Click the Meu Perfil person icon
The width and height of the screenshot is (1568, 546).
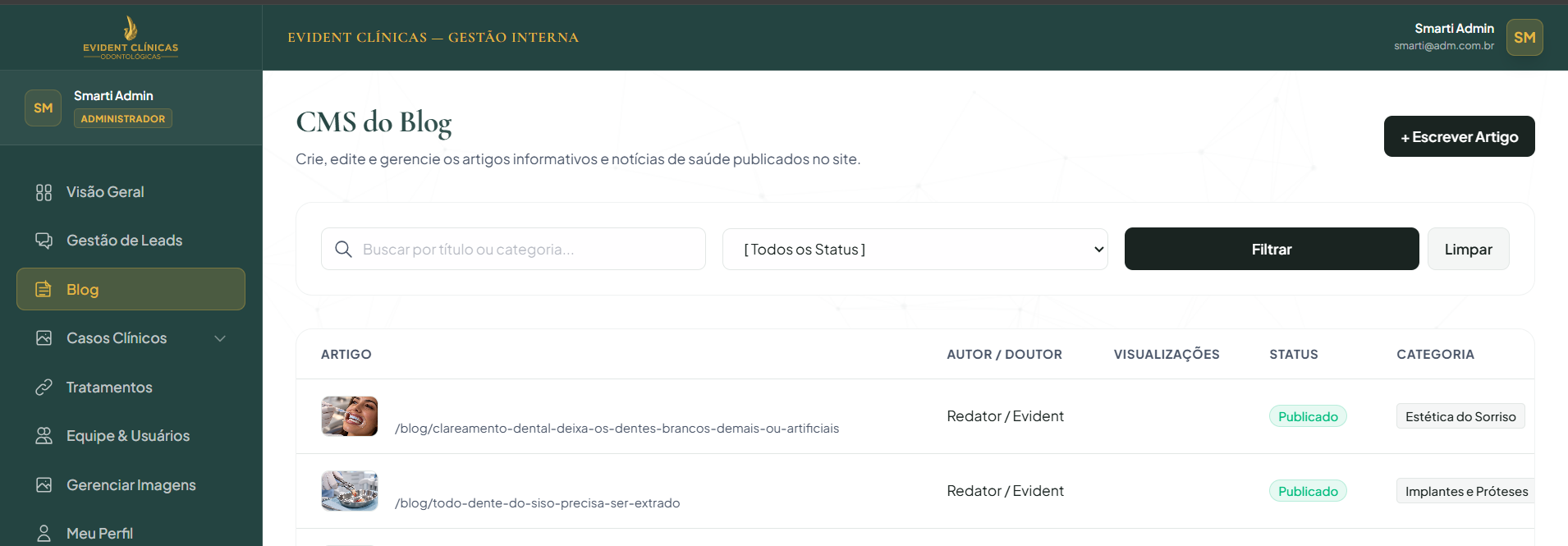pos(44,534)
